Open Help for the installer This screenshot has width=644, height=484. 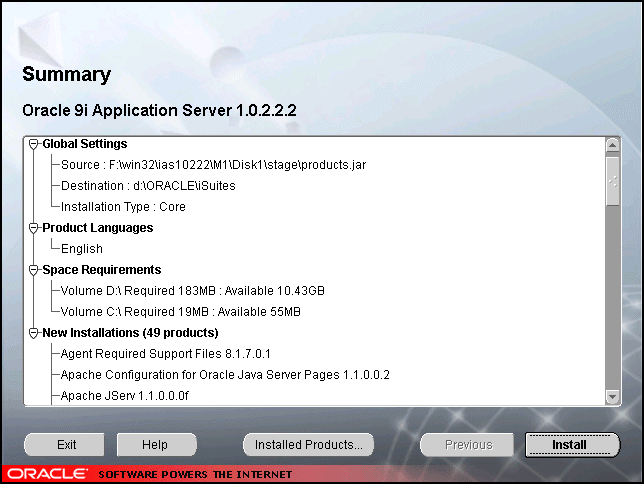tap(156, 445)
